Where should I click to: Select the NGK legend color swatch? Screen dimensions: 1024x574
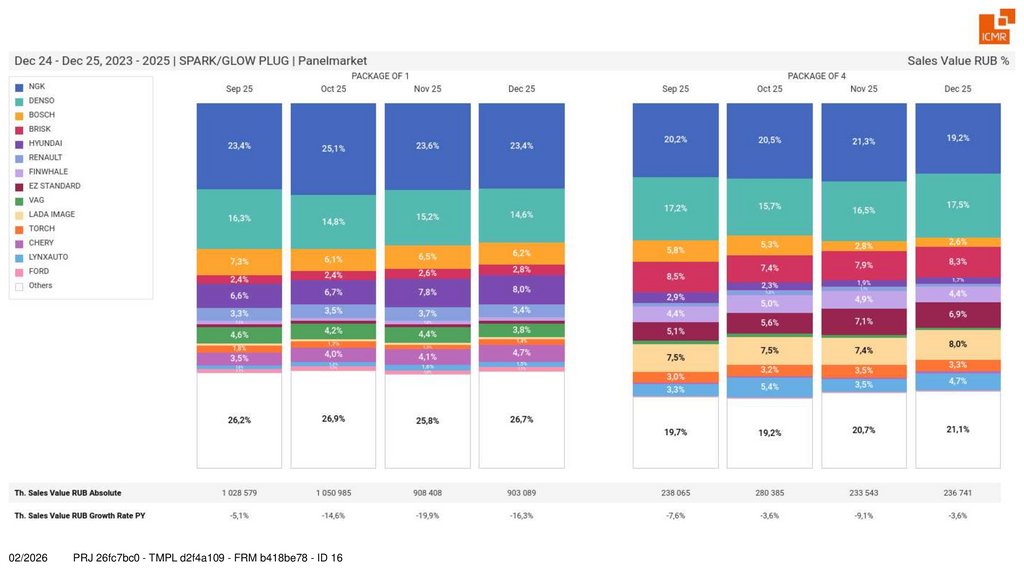click(19, 87)
